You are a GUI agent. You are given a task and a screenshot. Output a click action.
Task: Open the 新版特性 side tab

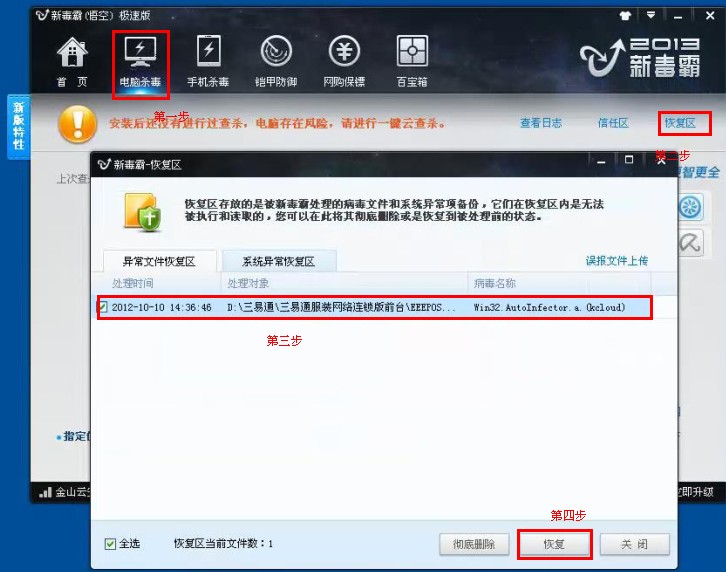pos(19,126)
